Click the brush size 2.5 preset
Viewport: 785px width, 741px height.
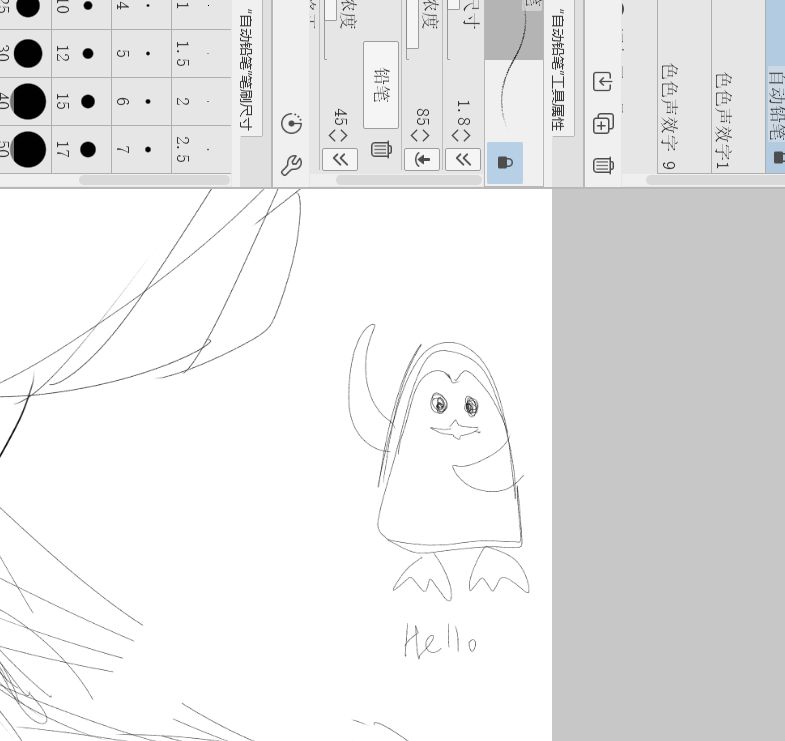pyautogui.click(x=202, y=149)
